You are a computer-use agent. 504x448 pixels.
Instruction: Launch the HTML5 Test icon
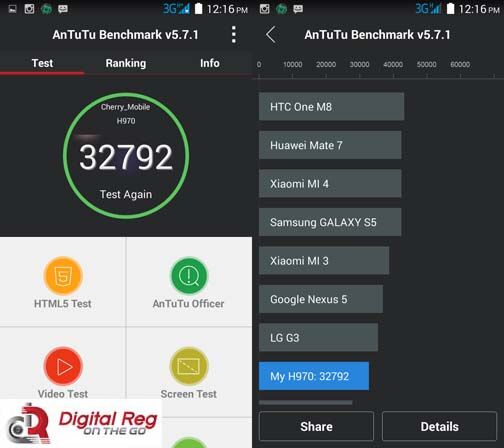click(x=63, y=276)
